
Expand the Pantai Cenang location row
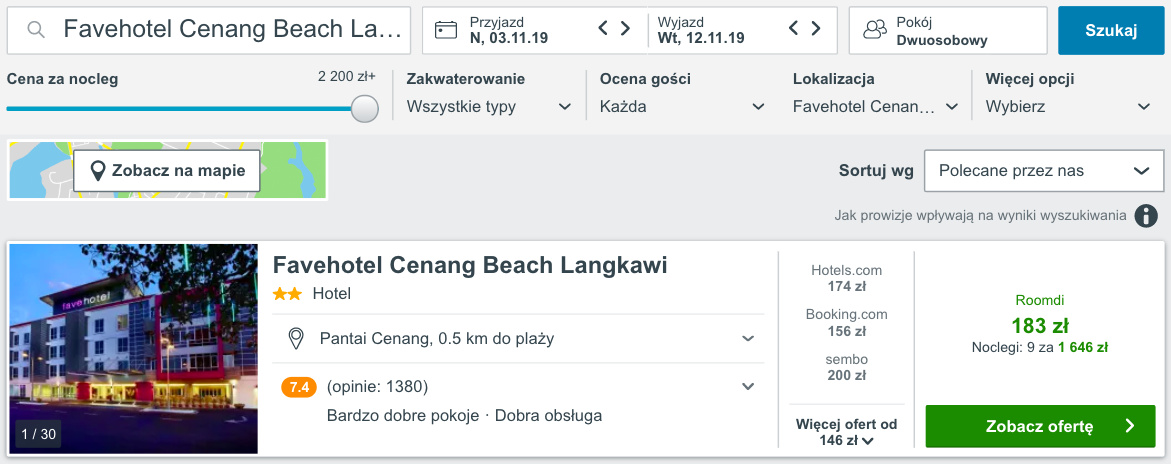[x=518, y=338]
